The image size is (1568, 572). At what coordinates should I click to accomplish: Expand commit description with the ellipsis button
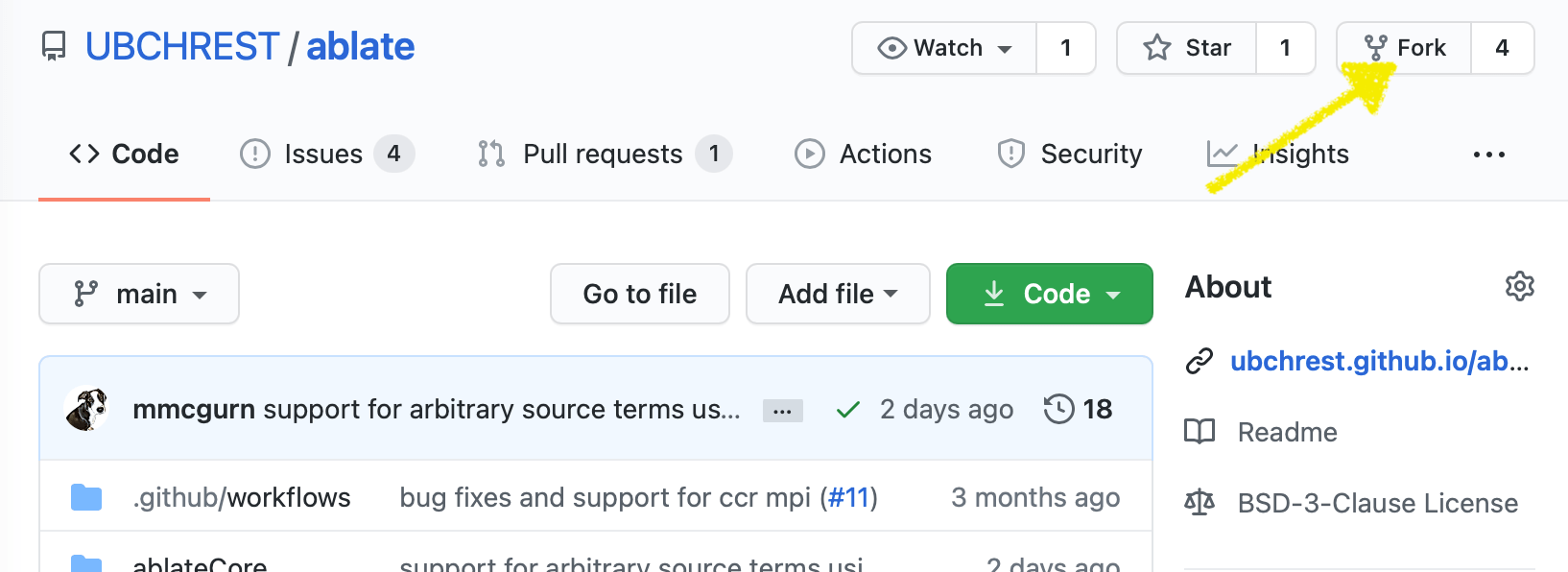pos(783,411)
